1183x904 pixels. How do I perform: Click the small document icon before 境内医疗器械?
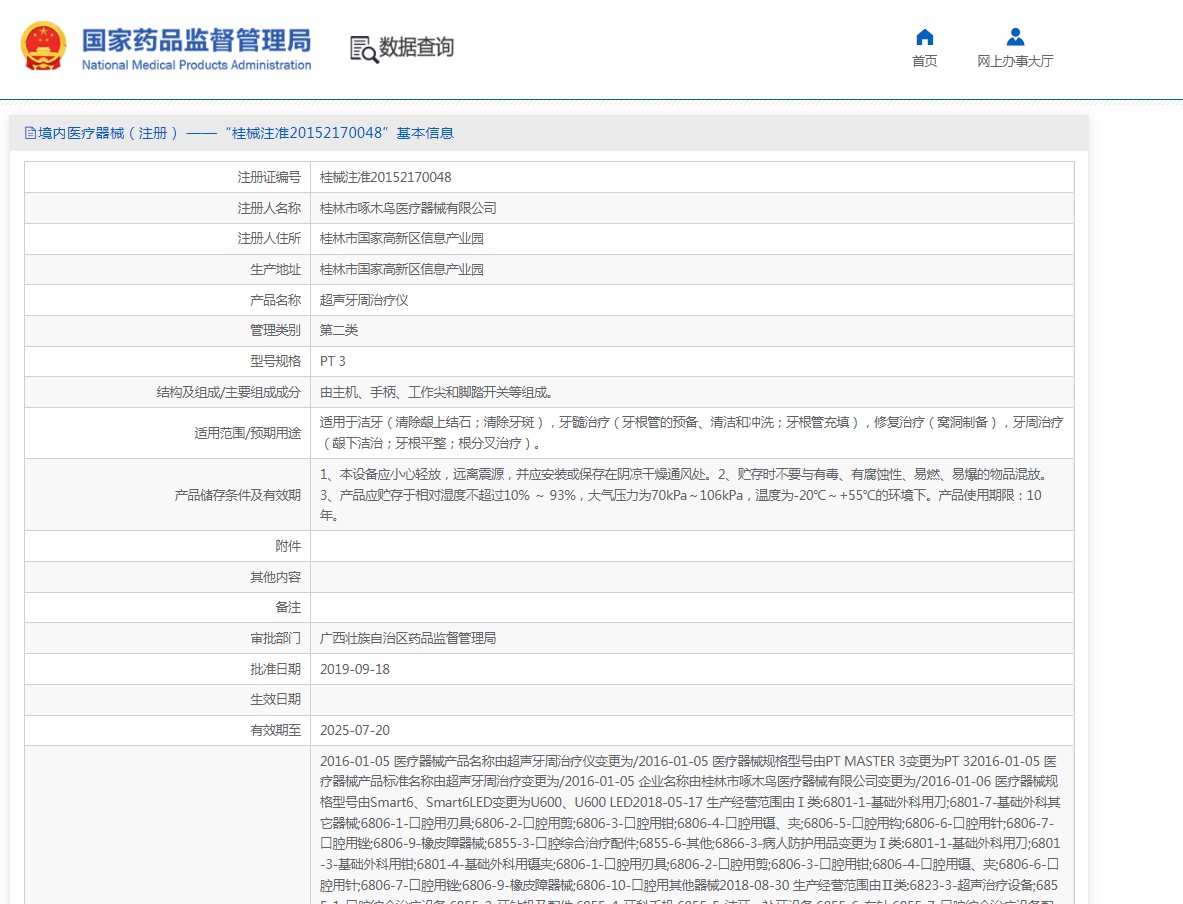[30, 133]
